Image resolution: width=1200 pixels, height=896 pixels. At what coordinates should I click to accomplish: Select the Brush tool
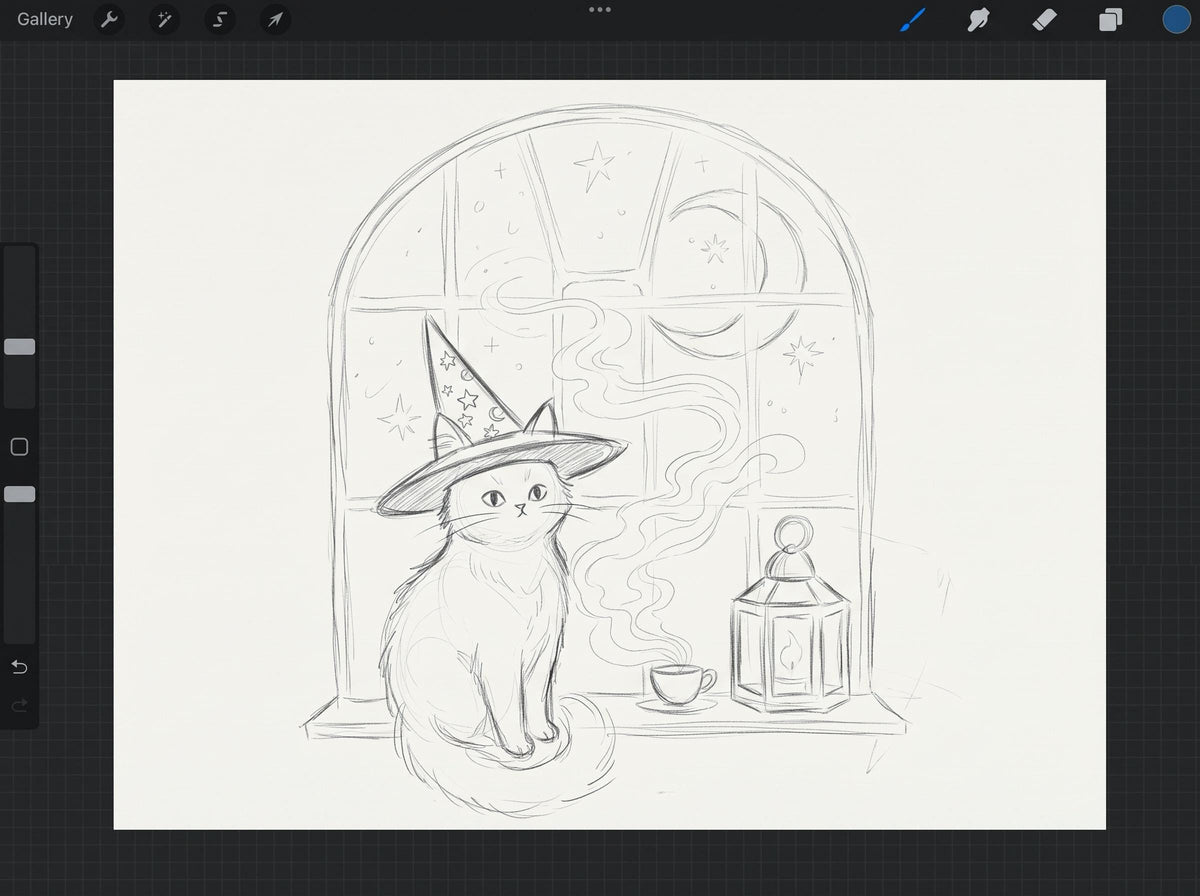913,19
